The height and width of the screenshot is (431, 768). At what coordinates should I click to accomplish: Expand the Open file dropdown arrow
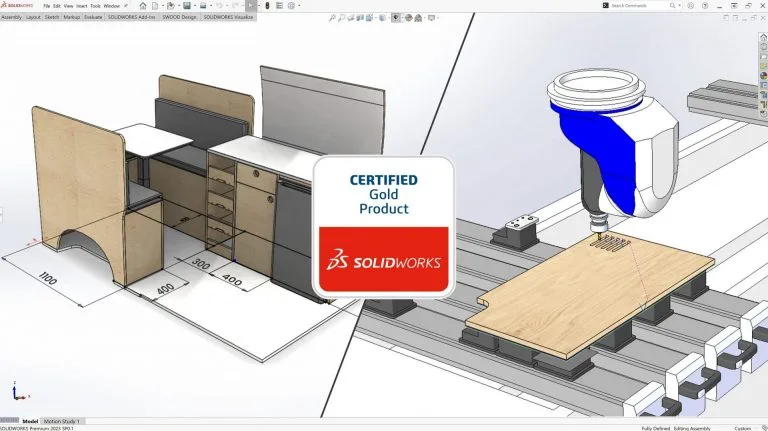coord(179,6)
